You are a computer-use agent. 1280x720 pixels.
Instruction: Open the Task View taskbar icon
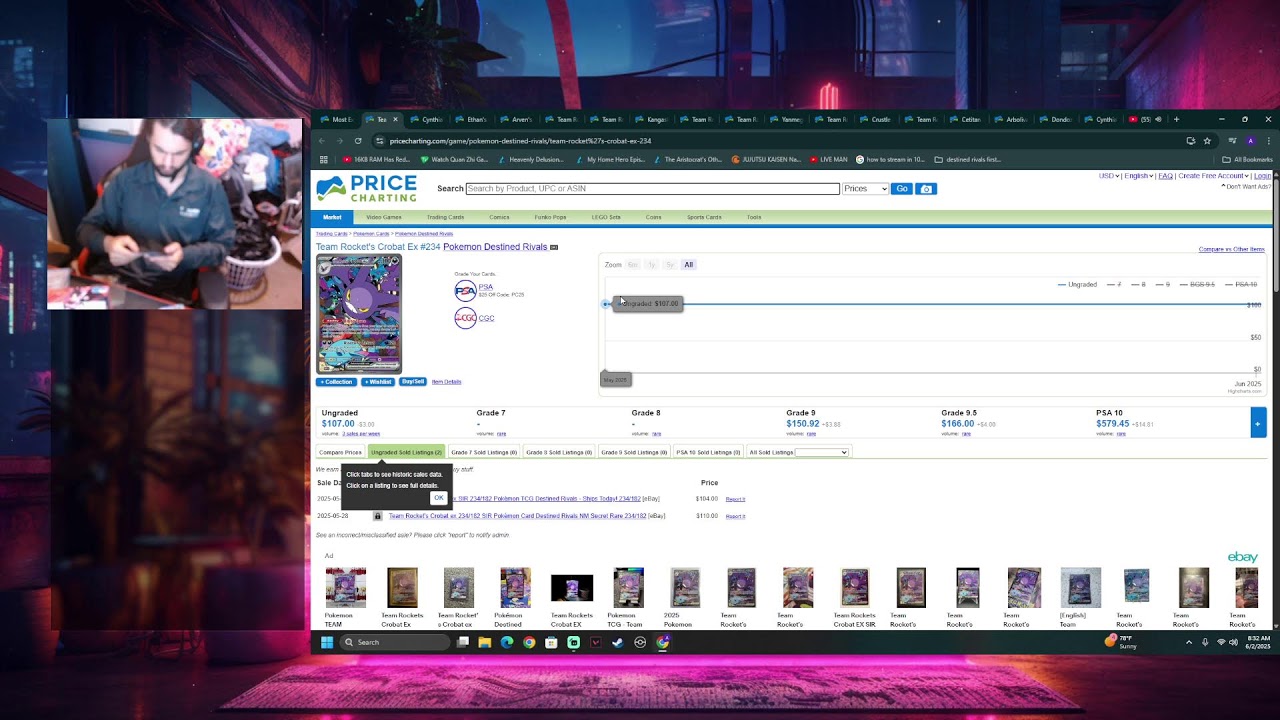tap(463, 642)
